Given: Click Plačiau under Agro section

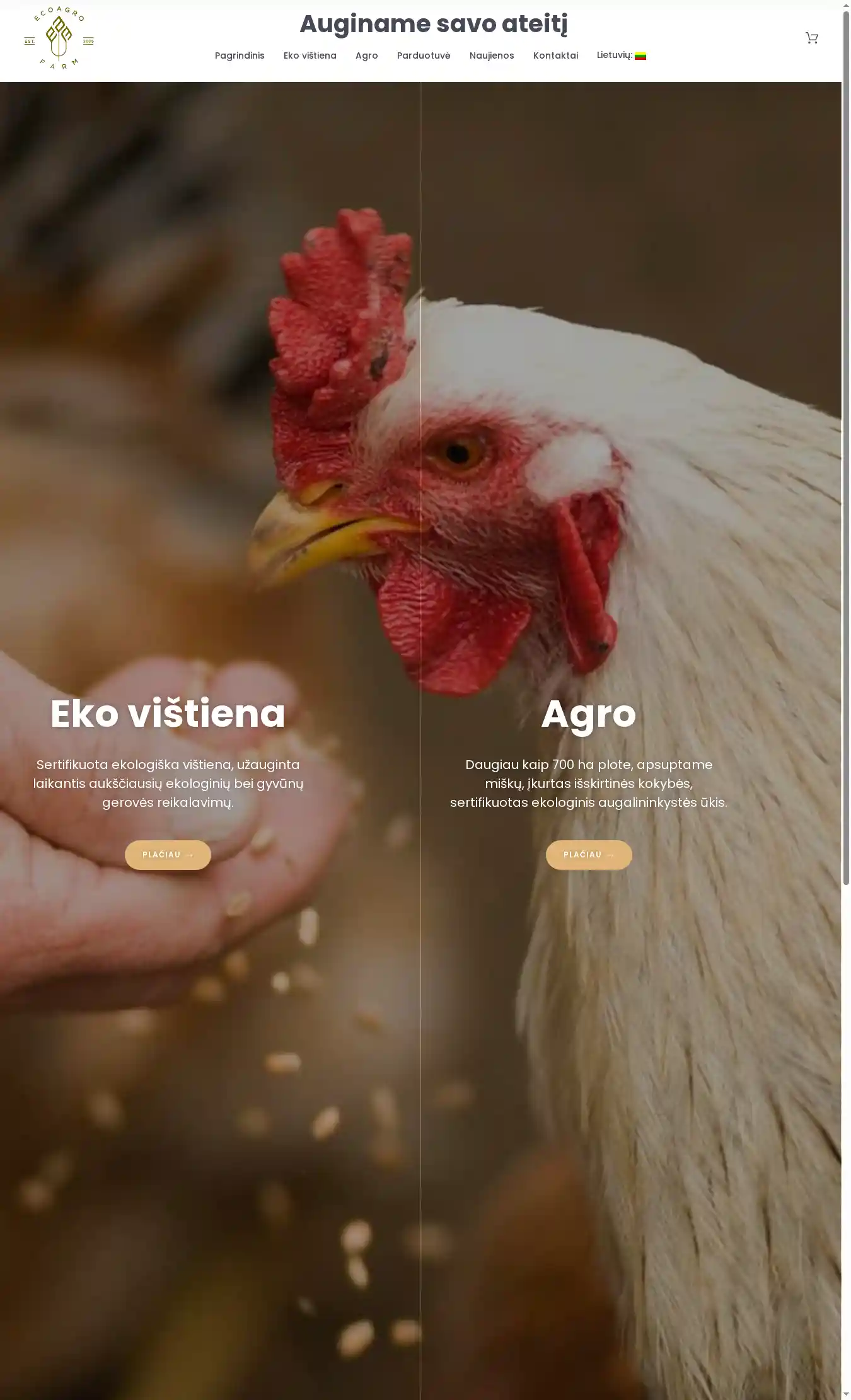Looking at the screenshot, I should (x=589, y=855).
